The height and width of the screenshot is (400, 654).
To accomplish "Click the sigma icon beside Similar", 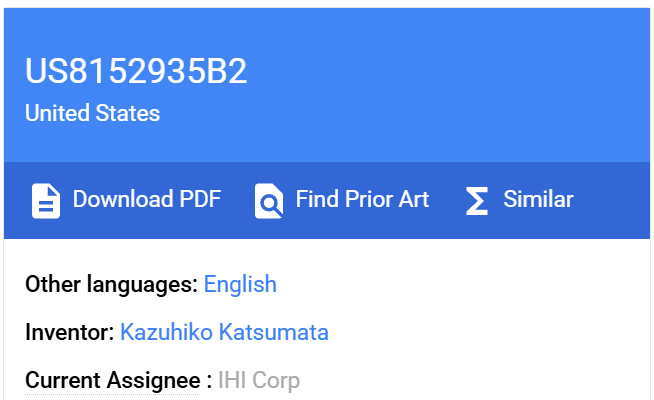I will (x=477, y=200).
